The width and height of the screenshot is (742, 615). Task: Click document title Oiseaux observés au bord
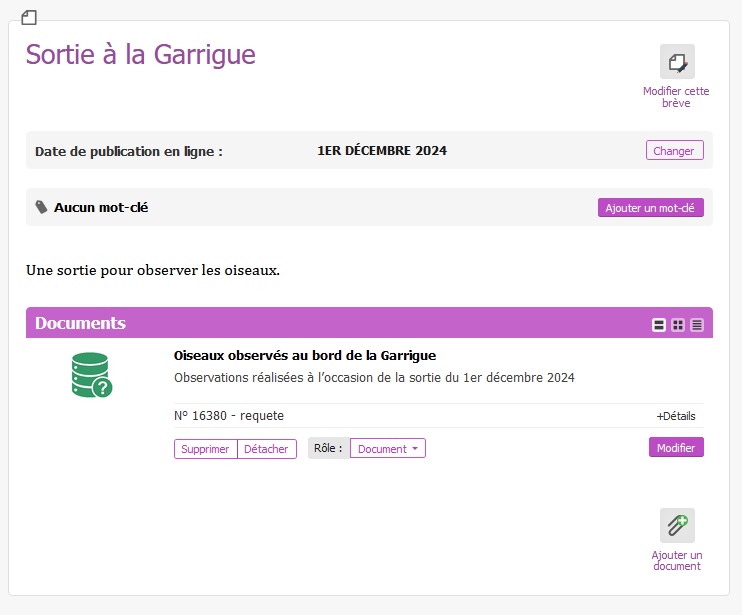pos(305,355)
